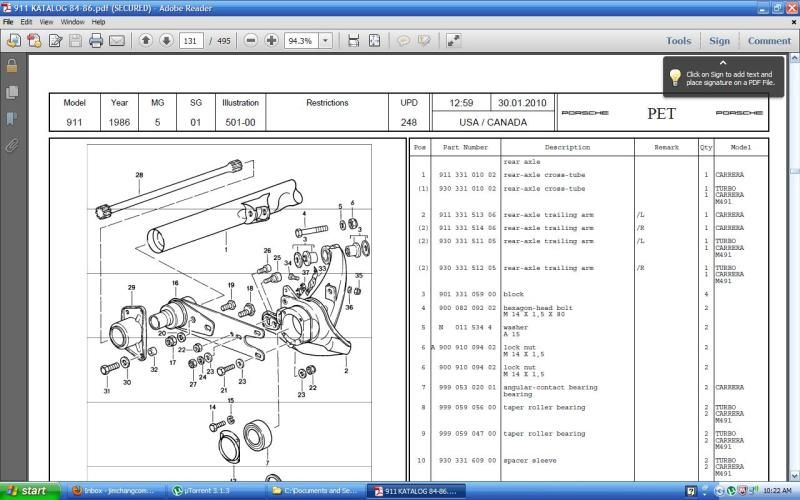Image resolution: width=800 pixels, height=500 pixels.
Task: Click the security lock icon in sidebar
Action: point(12,65)
